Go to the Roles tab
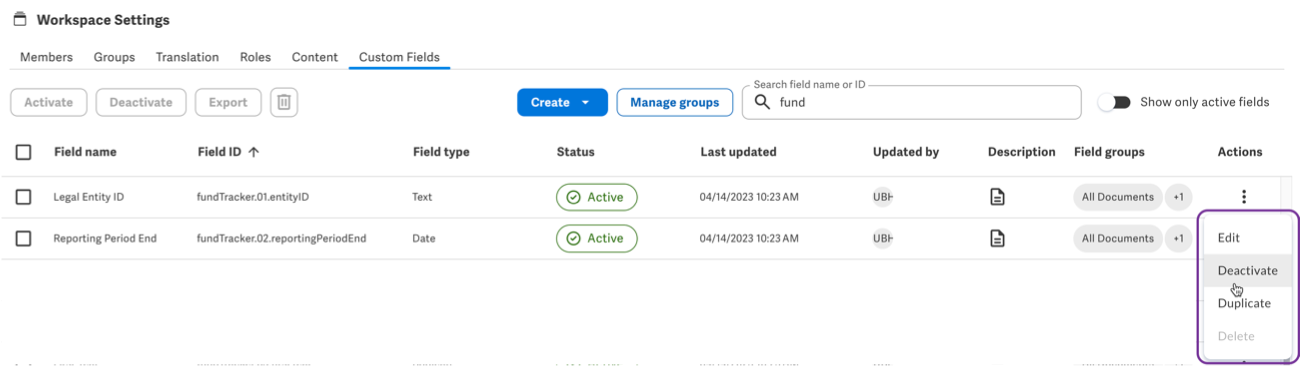The height and width of the screenshot is (366, 1300). pos(255,57)
